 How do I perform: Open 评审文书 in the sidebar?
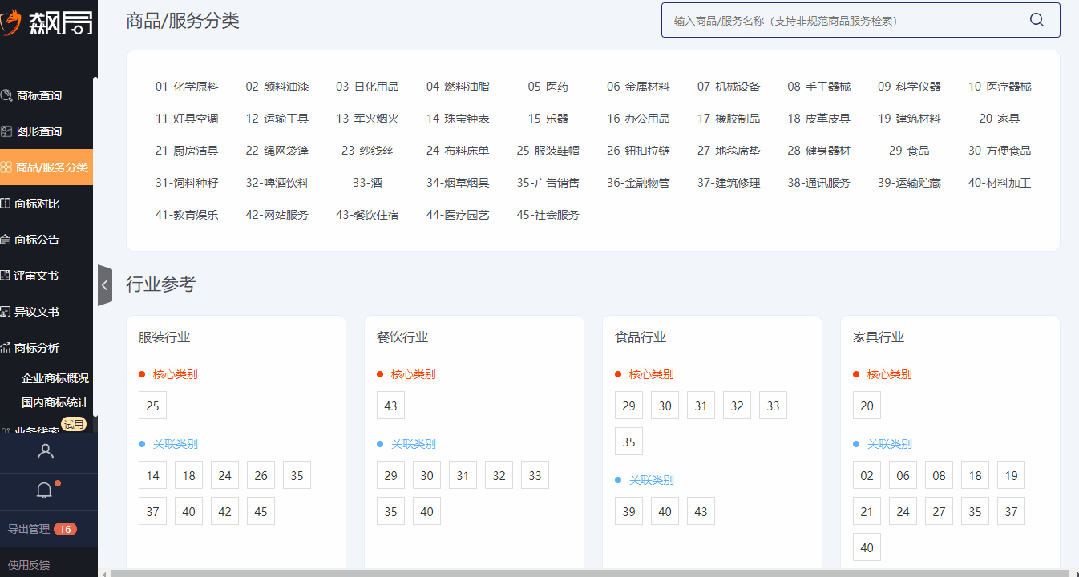pos(37,275)
